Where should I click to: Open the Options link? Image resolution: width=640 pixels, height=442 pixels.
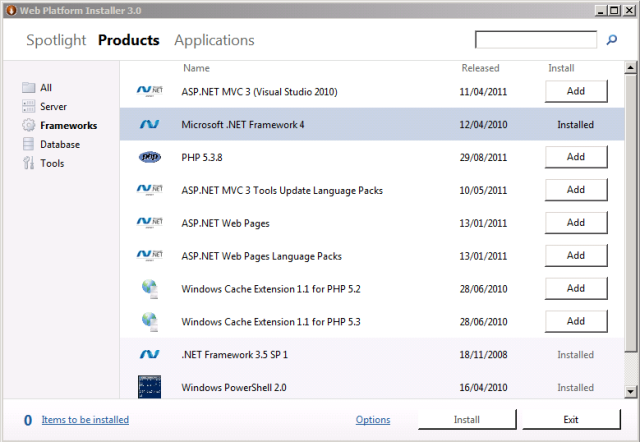click(373, 420)
